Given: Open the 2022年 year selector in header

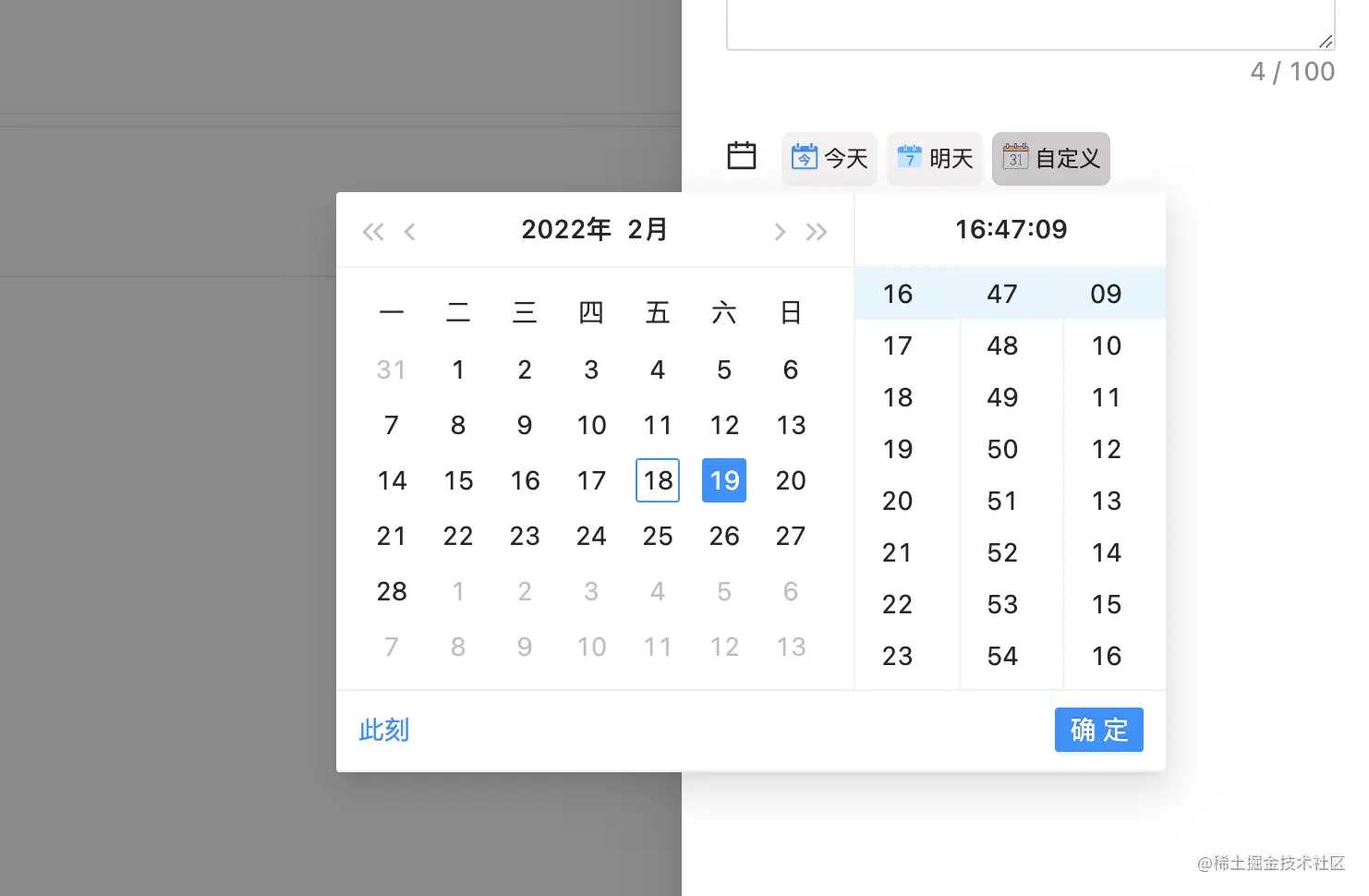Looking at the screenshot, I should coord(566,229).
